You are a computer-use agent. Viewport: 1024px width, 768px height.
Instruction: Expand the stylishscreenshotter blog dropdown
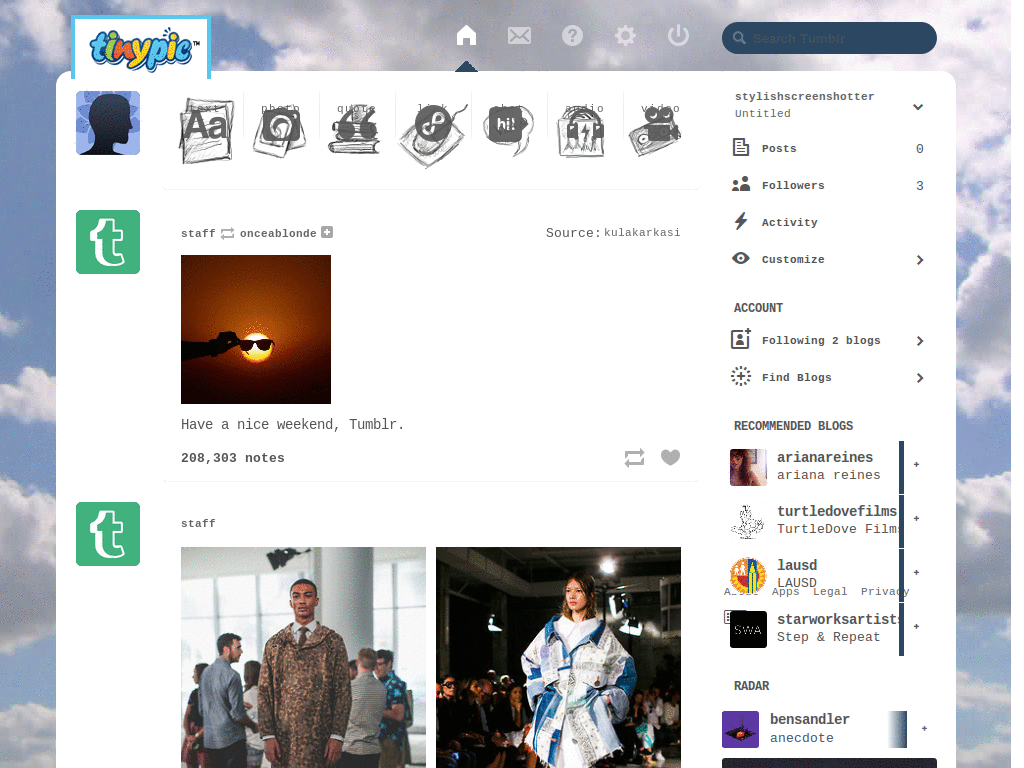tap(918, 106)
